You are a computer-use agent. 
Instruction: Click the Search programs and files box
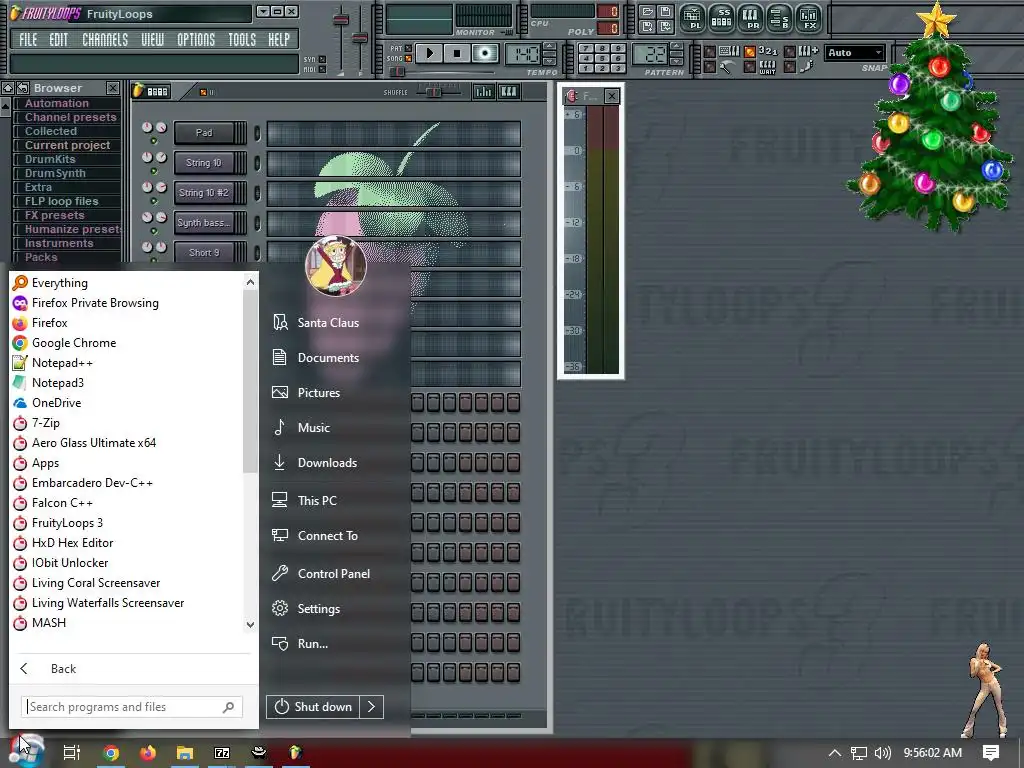click(x=133, y=707)
